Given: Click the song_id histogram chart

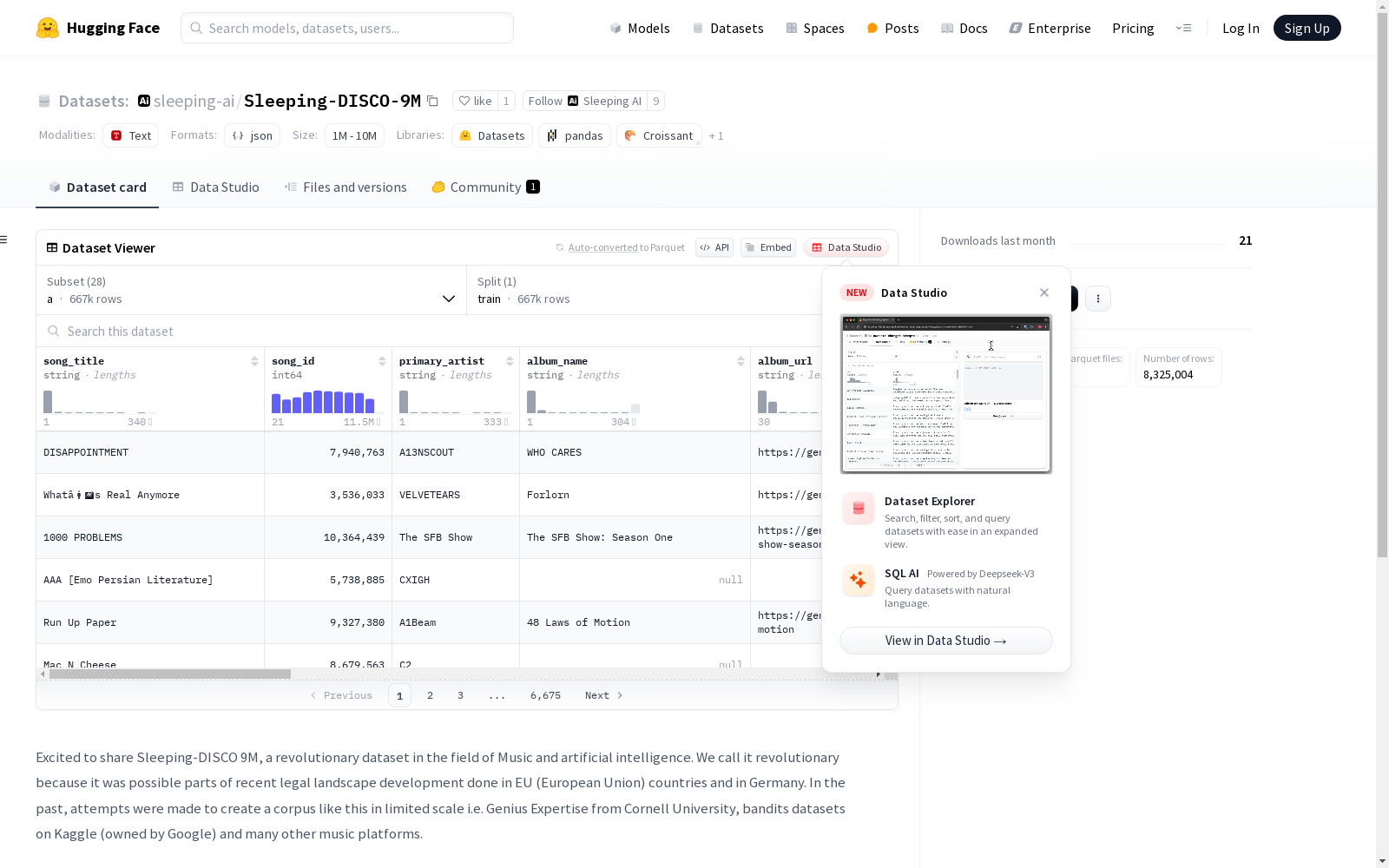Looking at the screenshot, I should point(323,402).
